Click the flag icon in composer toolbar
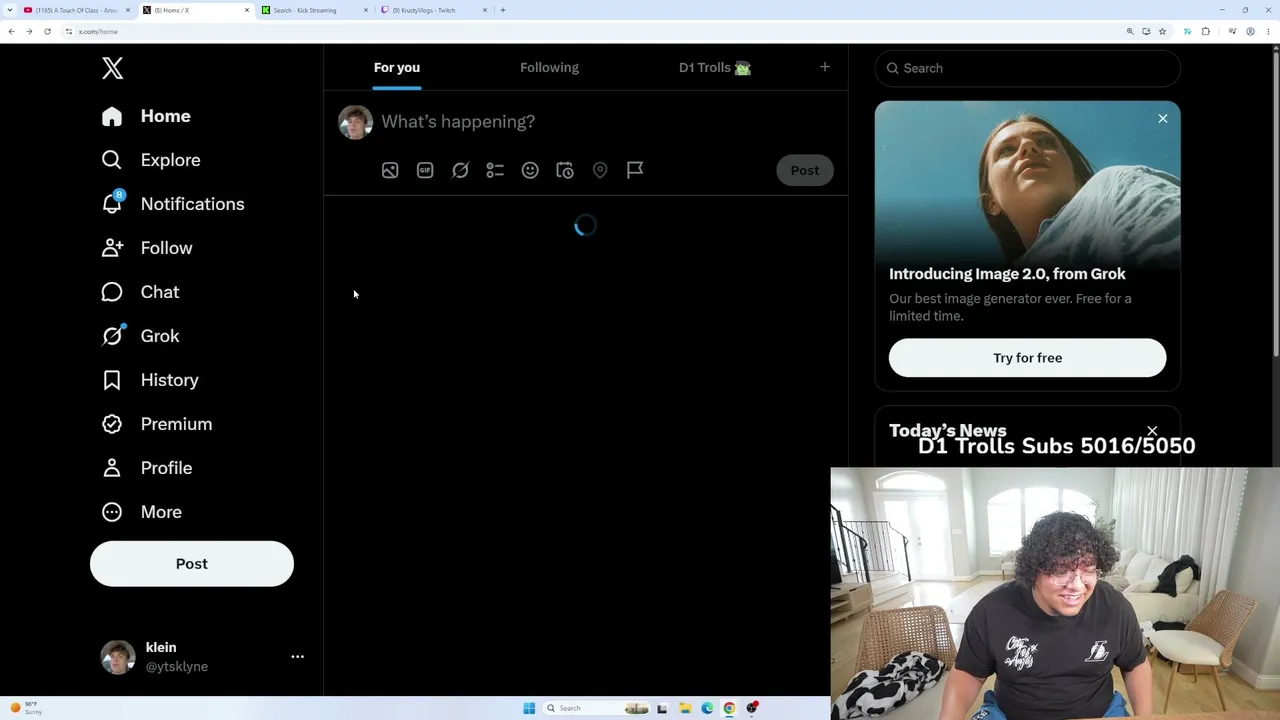1280x720 pixels. click(635, 170)
